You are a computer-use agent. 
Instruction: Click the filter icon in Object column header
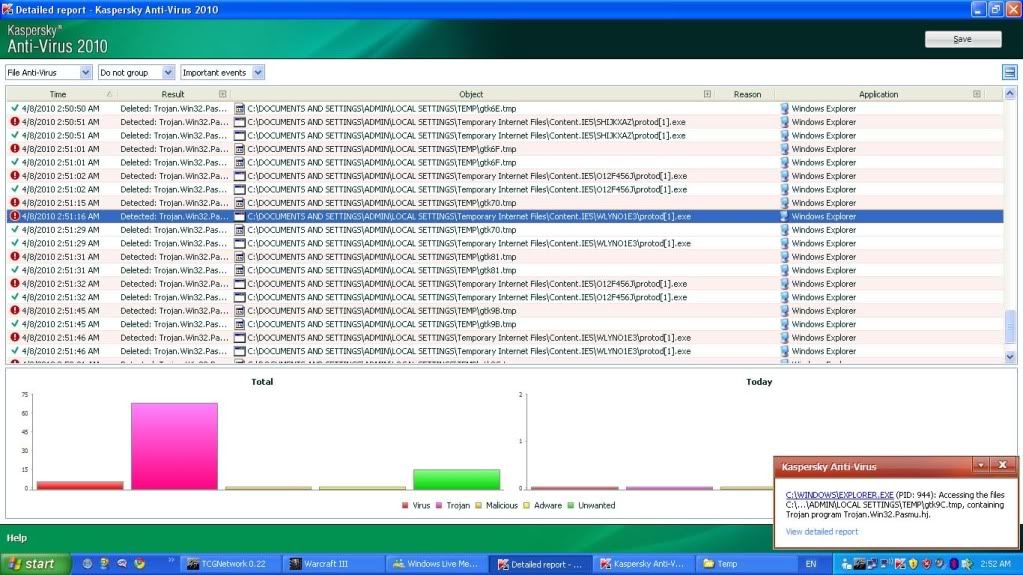click(x=707, y=94)
